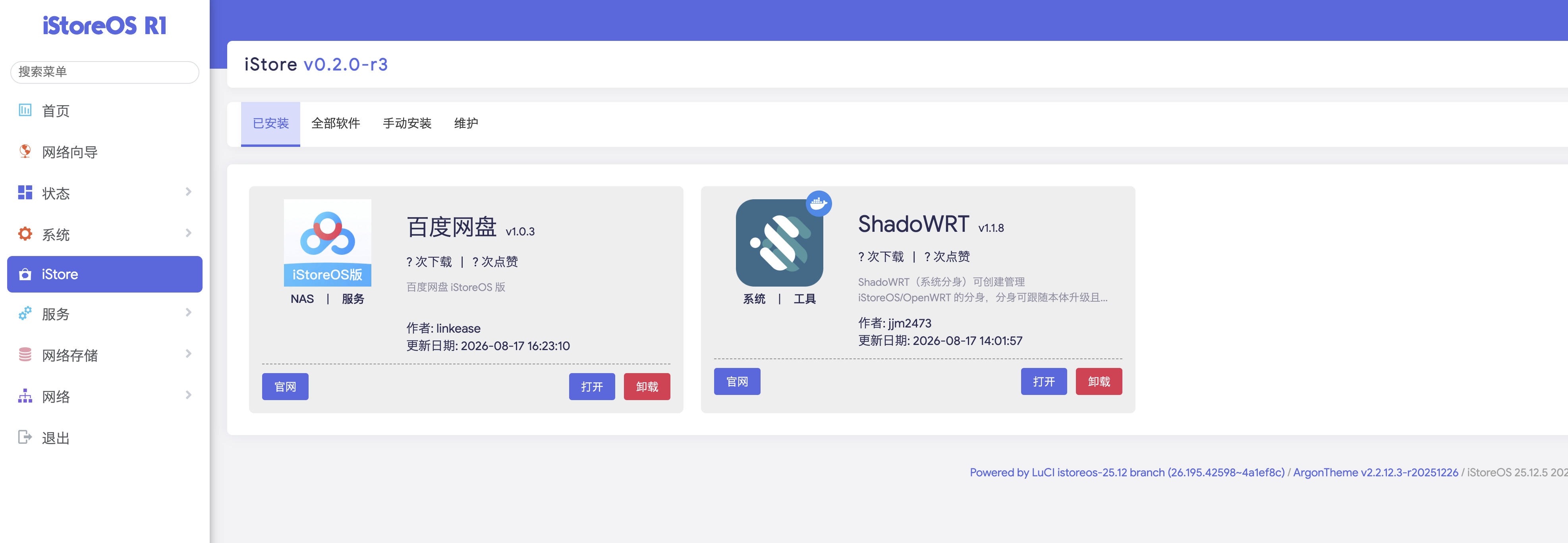Click the 服务 cogs icon
This screenshot has width=1568, height=543.
pos(25,314)
